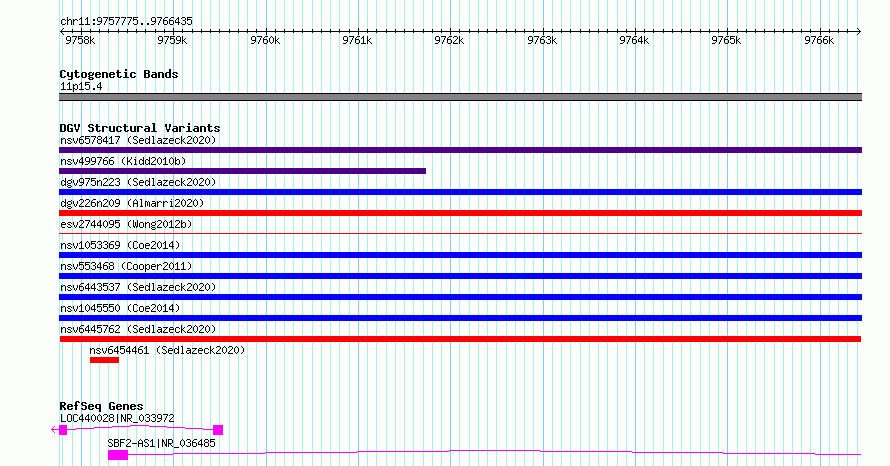Click the Cytogenetic Bands track title
The image size is (890, 466).
tap(119, 74)
